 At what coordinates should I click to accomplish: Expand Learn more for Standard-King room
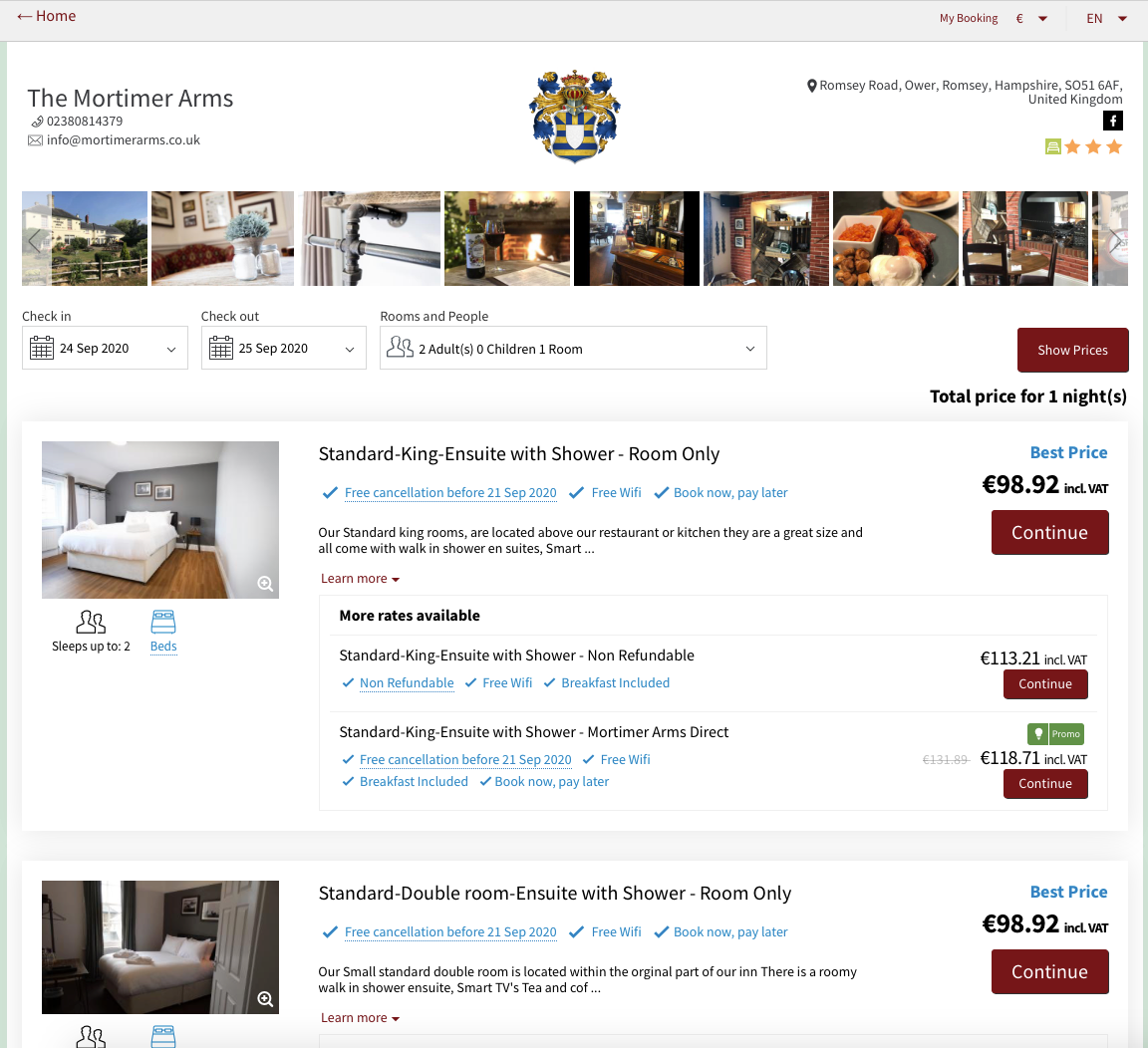point(360,579)
